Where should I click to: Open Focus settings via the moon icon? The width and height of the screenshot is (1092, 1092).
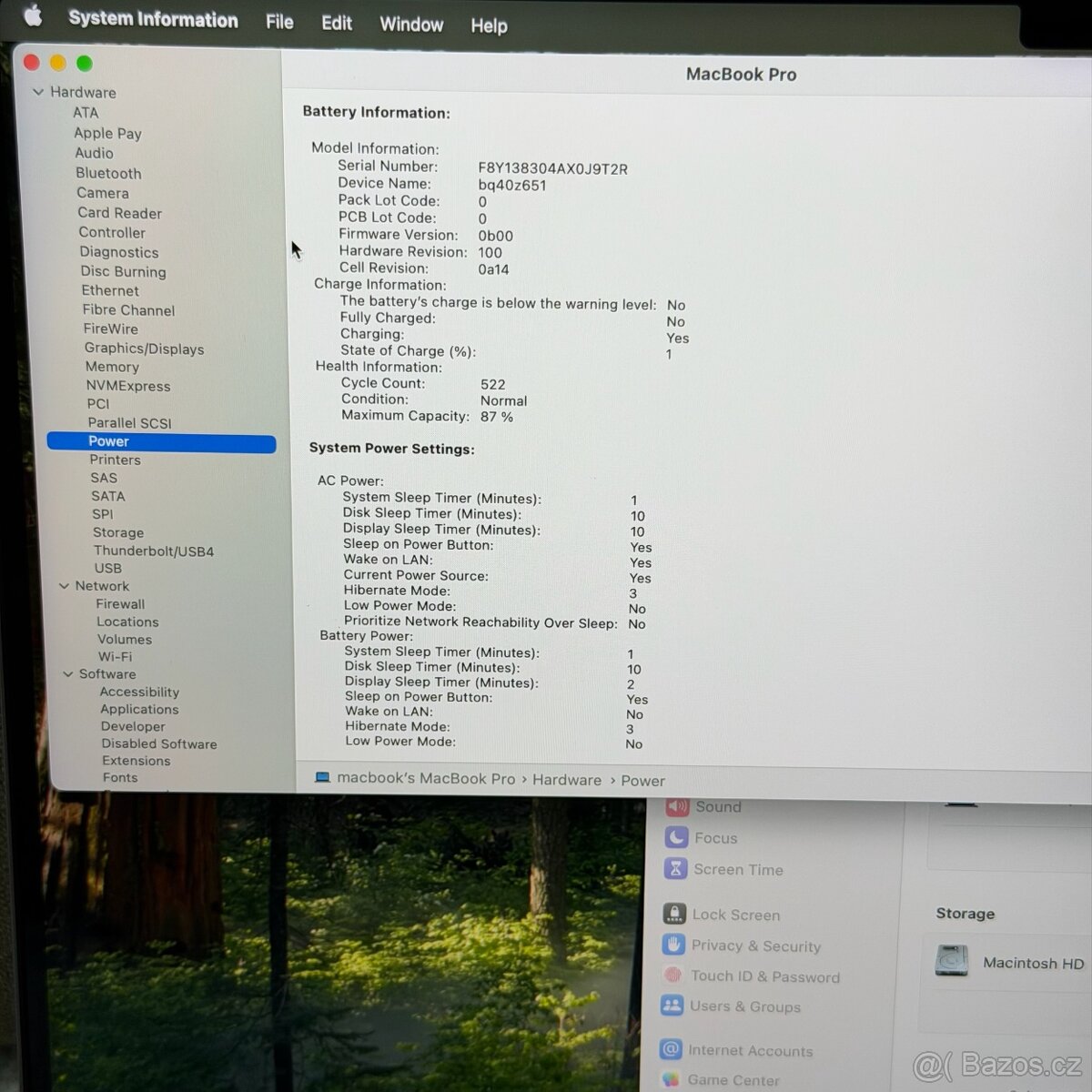pos(675,837)
